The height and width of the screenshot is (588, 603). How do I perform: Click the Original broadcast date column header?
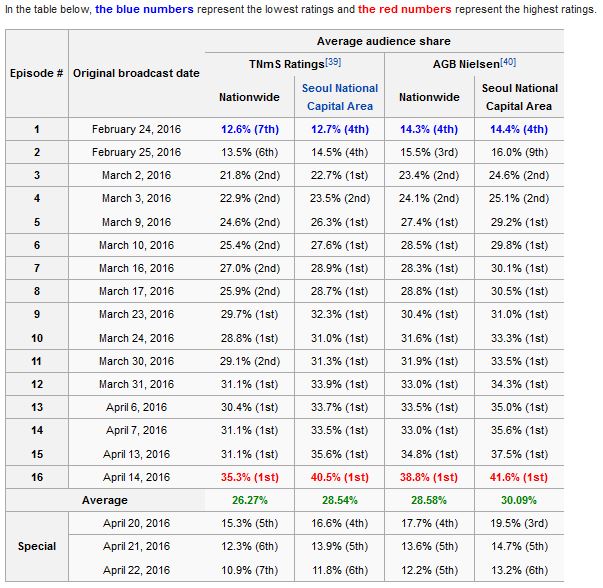[x=136, y=74]
